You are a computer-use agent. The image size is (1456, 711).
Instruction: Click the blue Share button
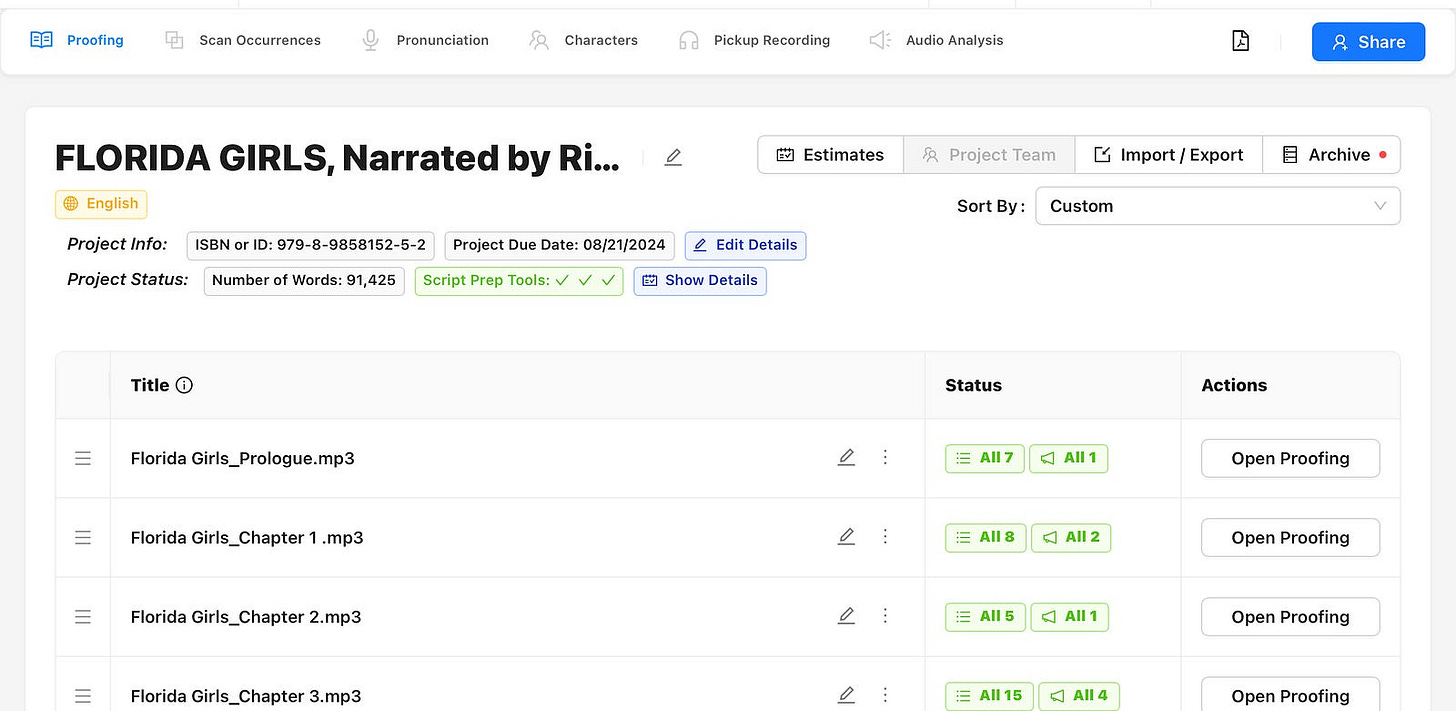click(1368, 42)
